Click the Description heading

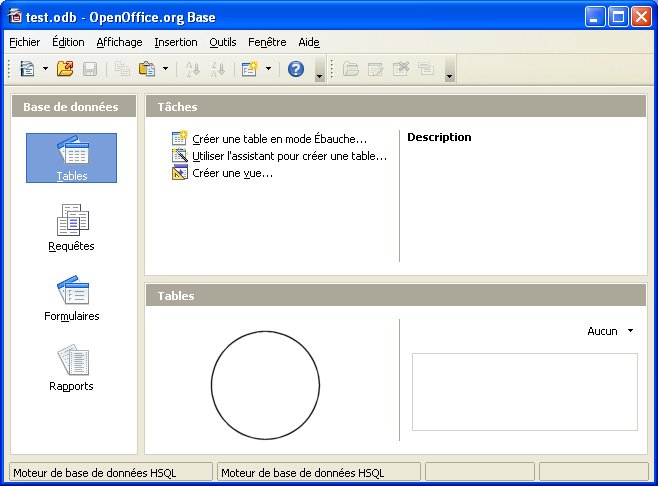coord(439,137)
